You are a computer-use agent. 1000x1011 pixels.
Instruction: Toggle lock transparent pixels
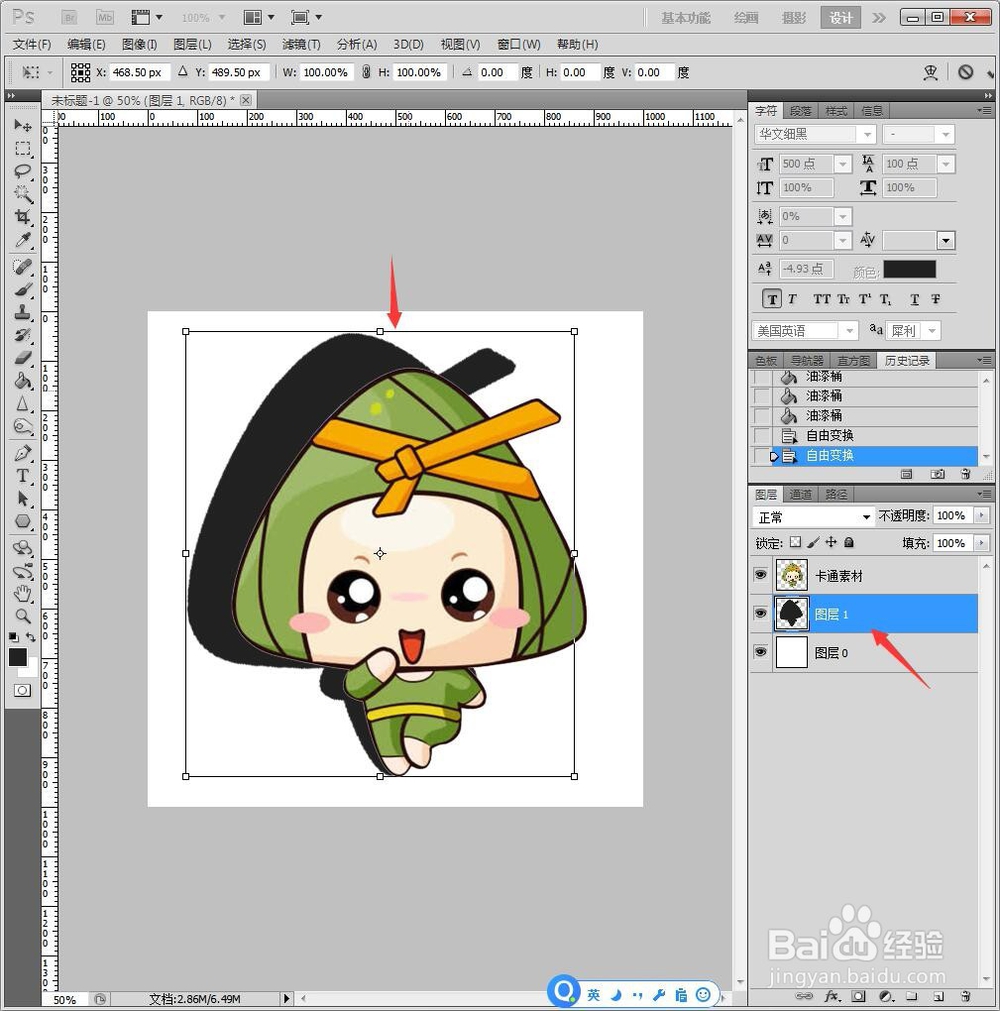(x=796, y=542)
